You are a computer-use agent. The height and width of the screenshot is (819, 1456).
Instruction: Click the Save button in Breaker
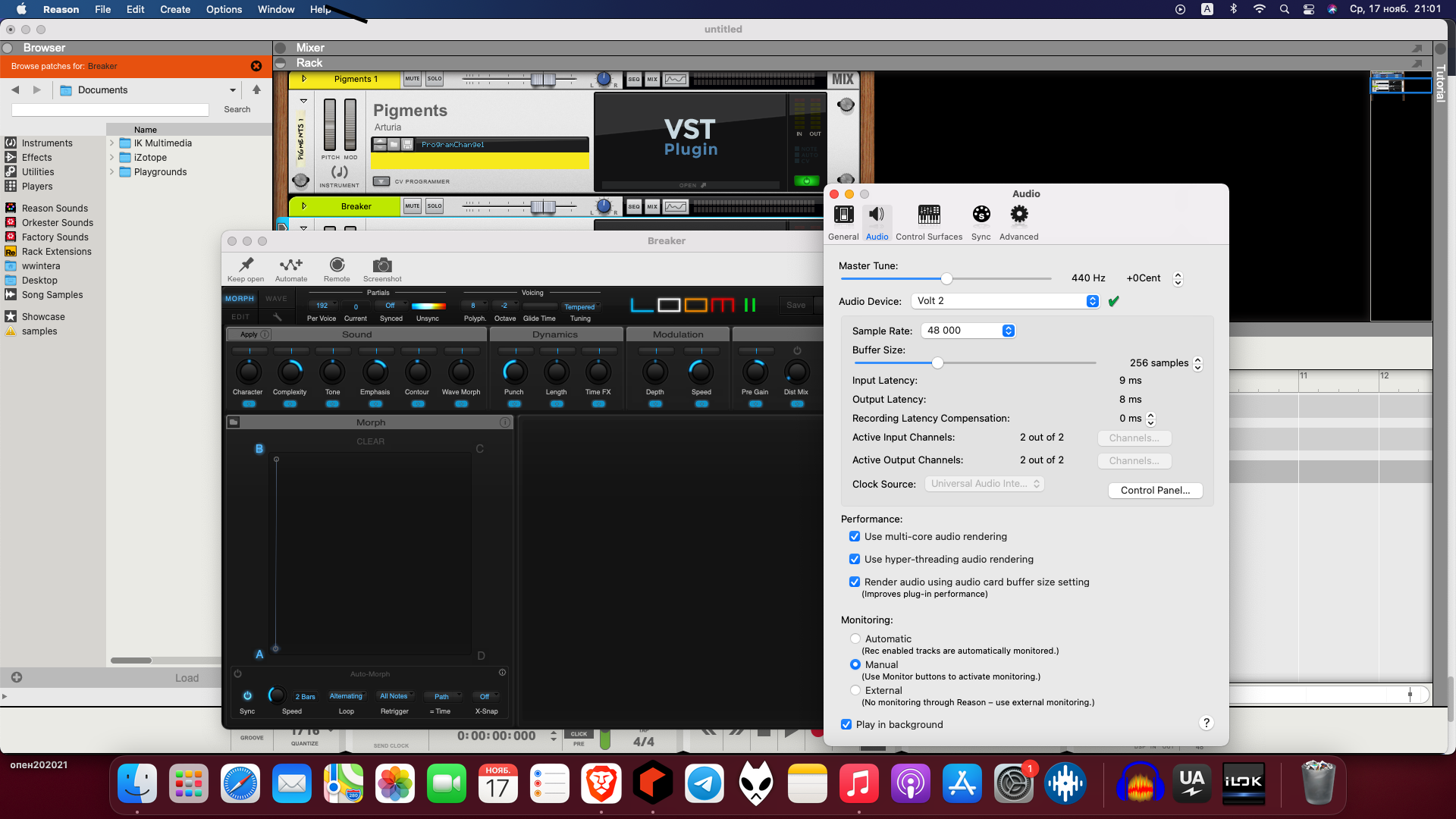pyautogui.click(x=795, y=305)
